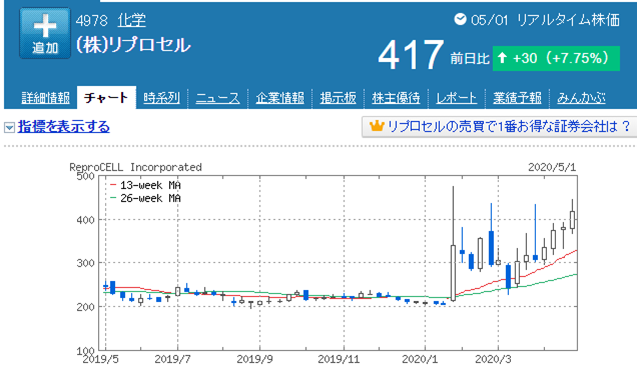Open the みんかぶ tab
637x369 pixels.
tap(581, 98)
